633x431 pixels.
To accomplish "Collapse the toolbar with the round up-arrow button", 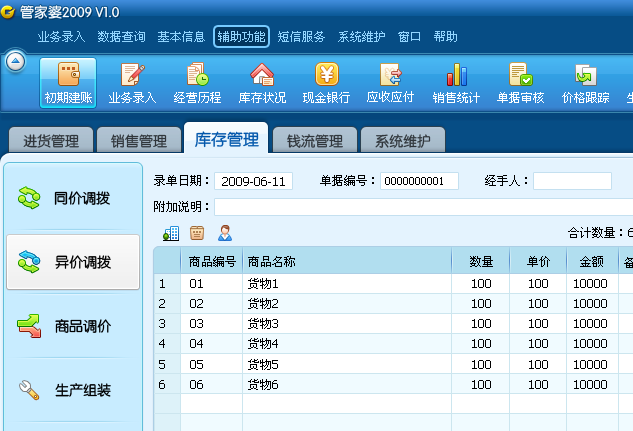I will (x=16, y=61).
